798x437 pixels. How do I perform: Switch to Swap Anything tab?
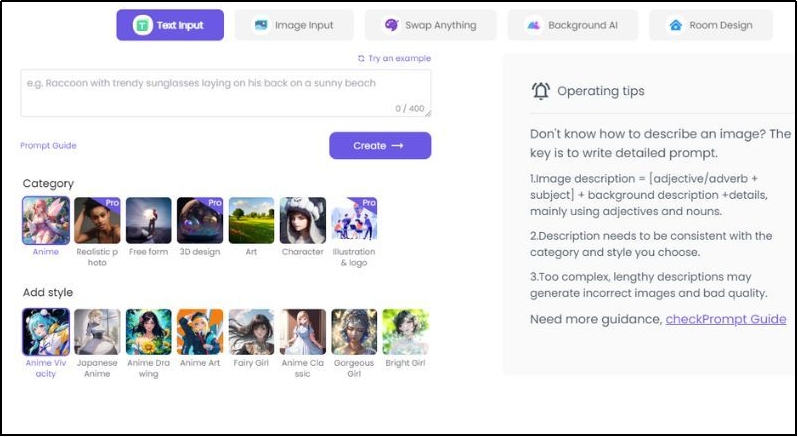(x=431, y=25)
